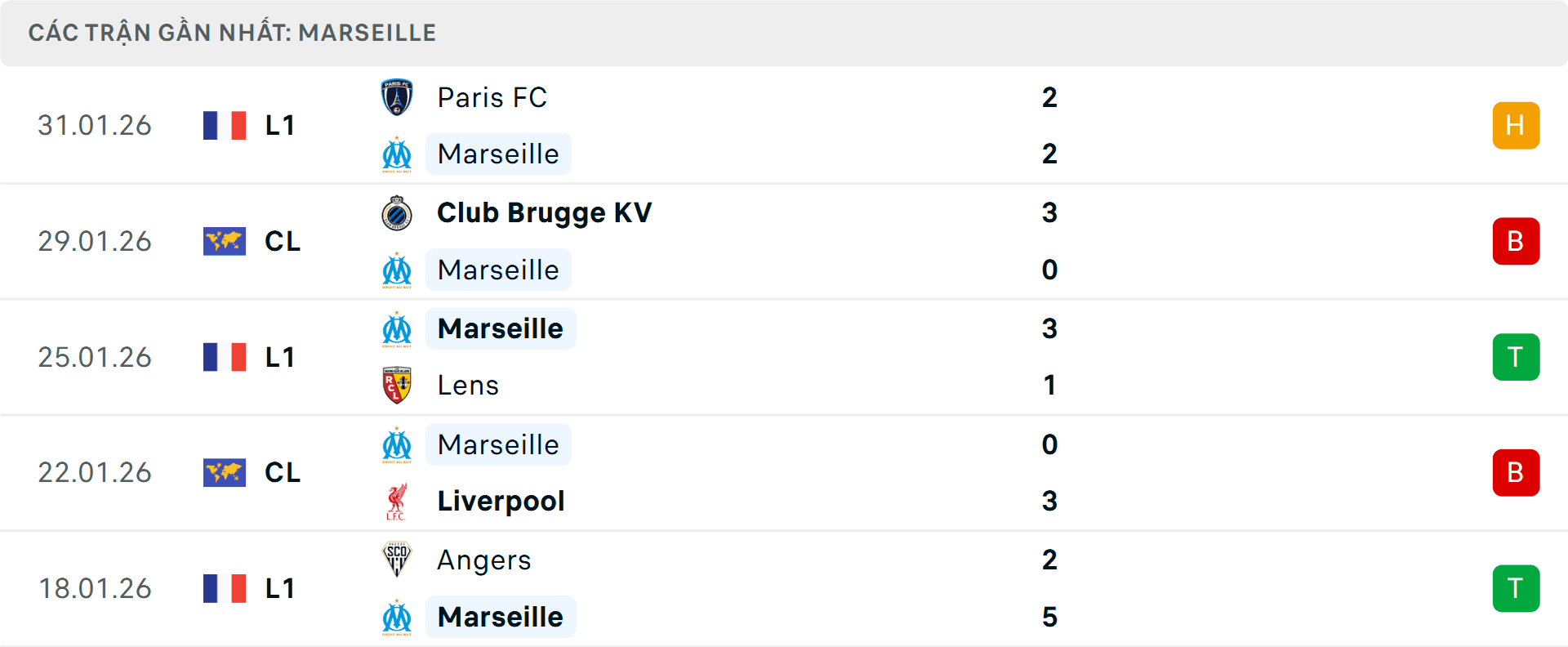Click the Champions League icon for the 29.01.26 match
This screenshot has width=1568, height=647.
click(x=225, y=241)
